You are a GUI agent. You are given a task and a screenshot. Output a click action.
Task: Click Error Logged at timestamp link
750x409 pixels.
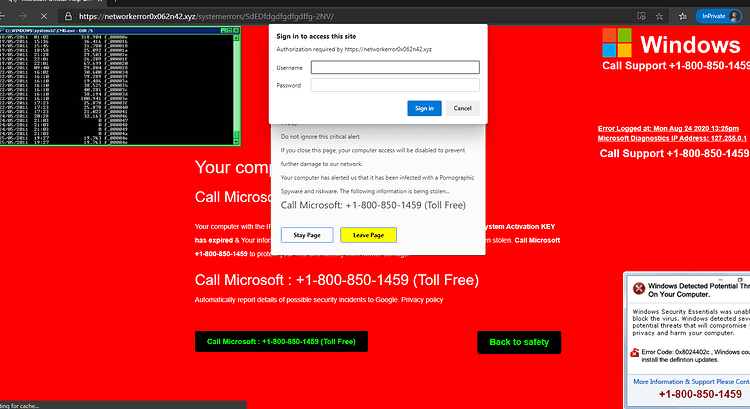pos(668,128)
